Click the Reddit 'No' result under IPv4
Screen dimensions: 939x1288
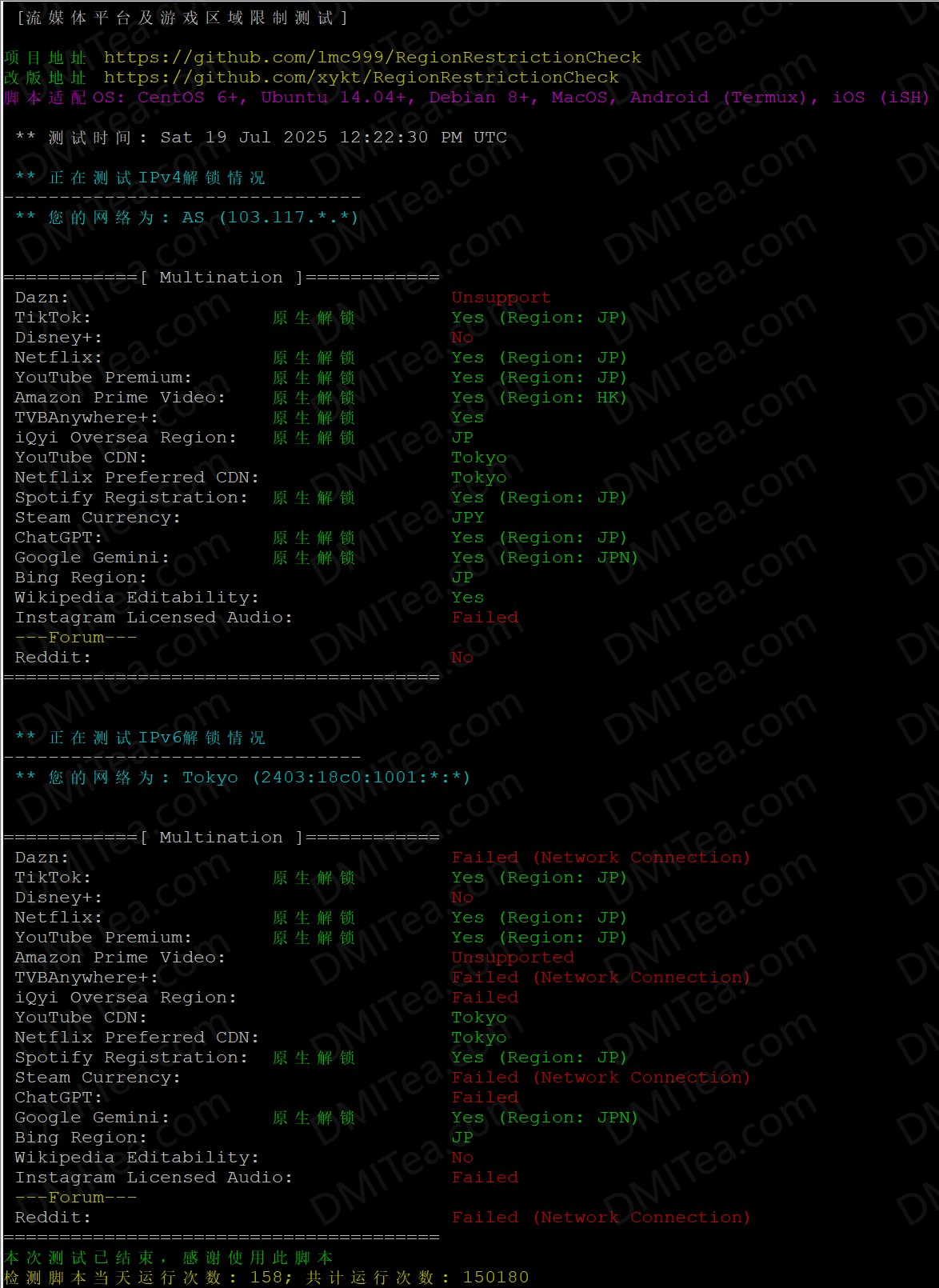tap(462, 658)
